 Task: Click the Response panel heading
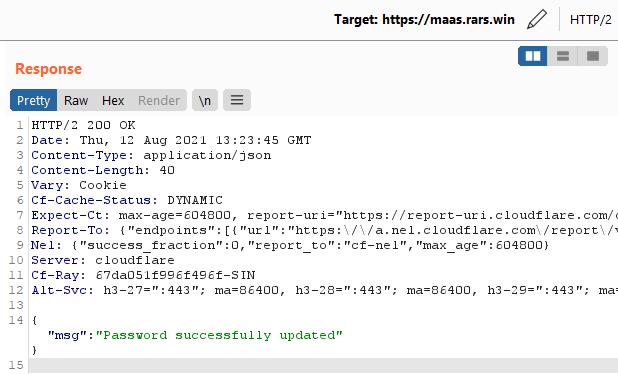(x=48, y=69)
